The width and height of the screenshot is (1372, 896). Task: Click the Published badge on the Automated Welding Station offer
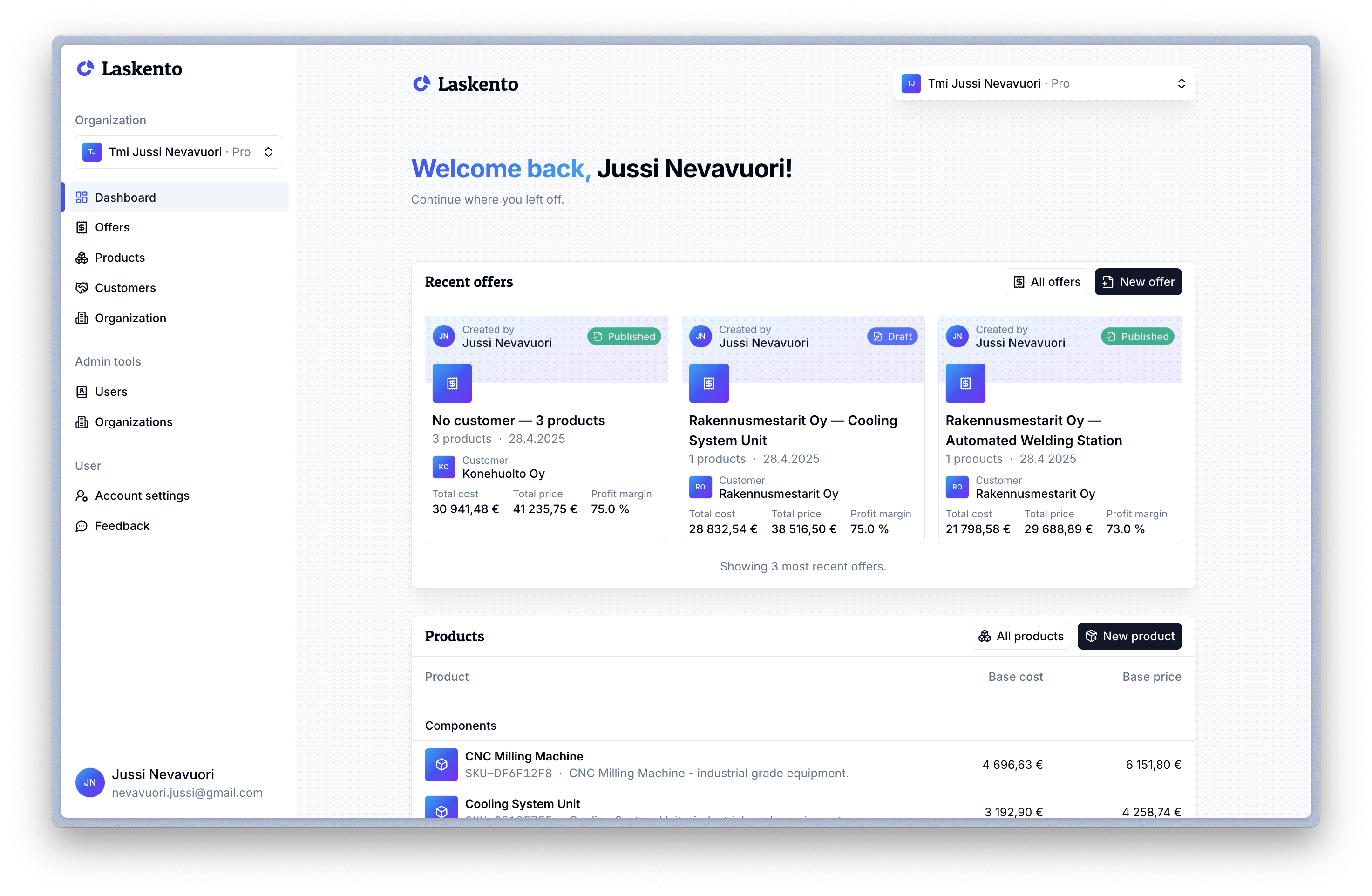pos(1137,336)
